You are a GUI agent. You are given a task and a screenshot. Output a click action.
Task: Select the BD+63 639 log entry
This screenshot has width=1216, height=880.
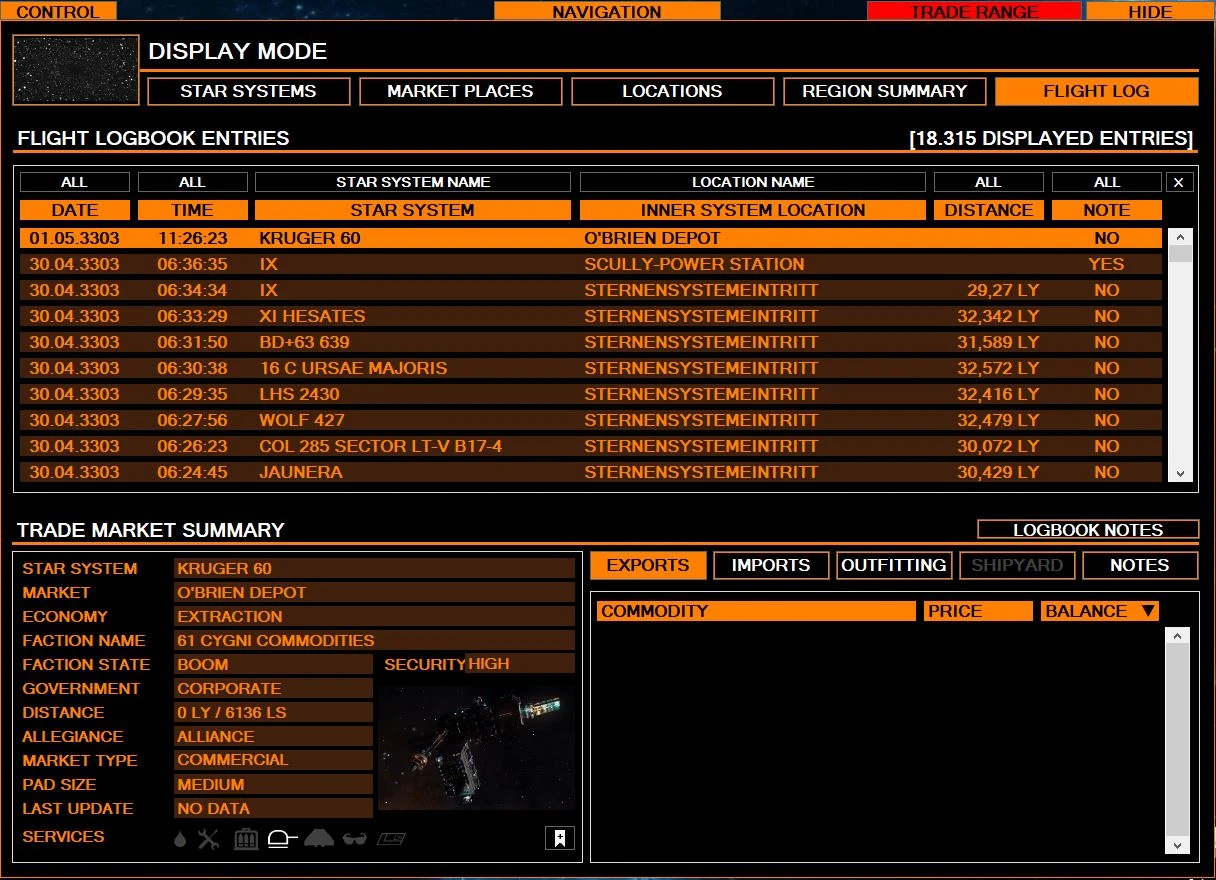591,342
